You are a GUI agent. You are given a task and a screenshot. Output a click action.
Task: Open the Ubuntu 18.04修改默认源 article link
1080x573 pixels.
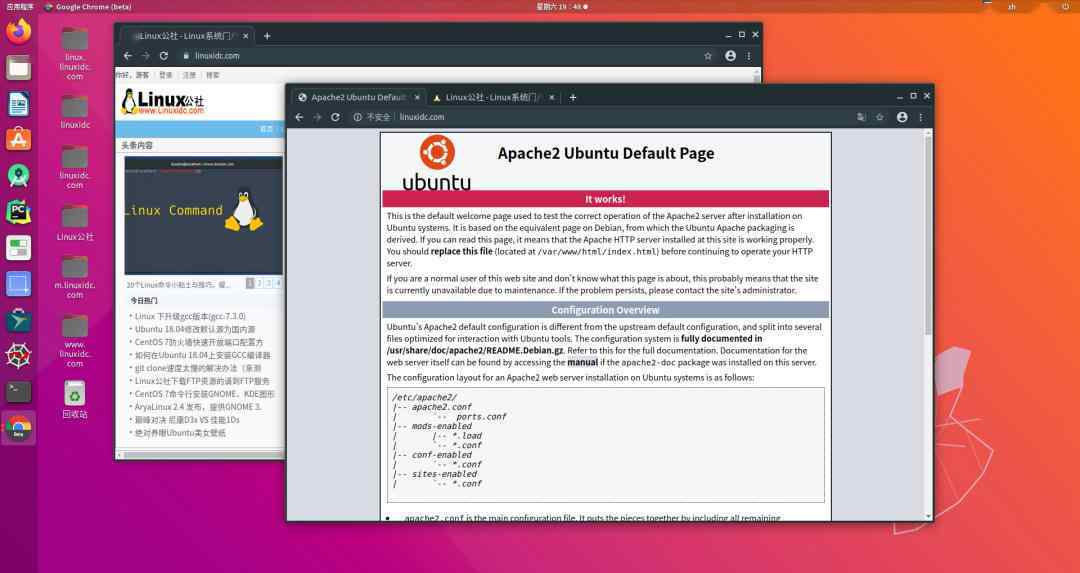195,329
